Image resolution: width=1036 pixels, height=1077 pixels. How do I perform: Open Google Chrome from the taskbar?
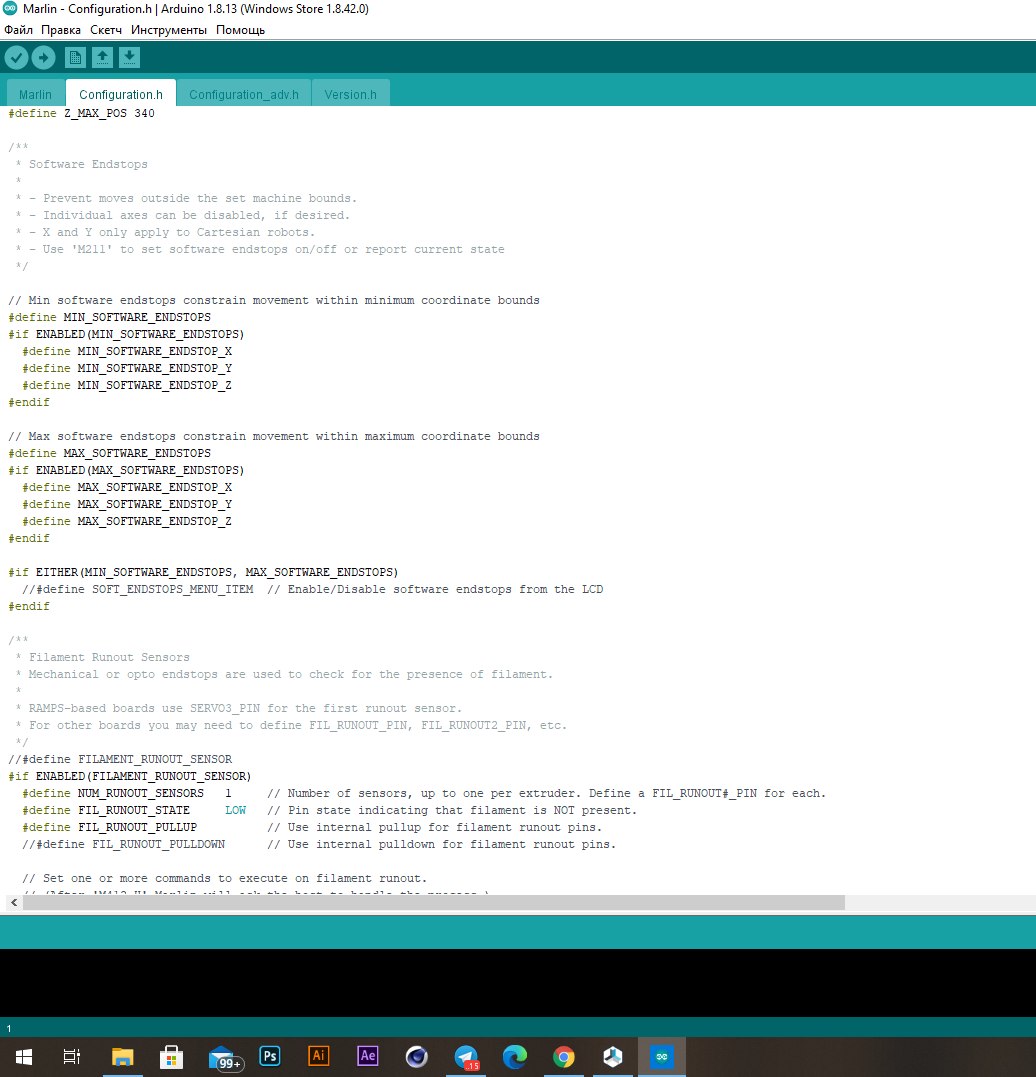563,1056
